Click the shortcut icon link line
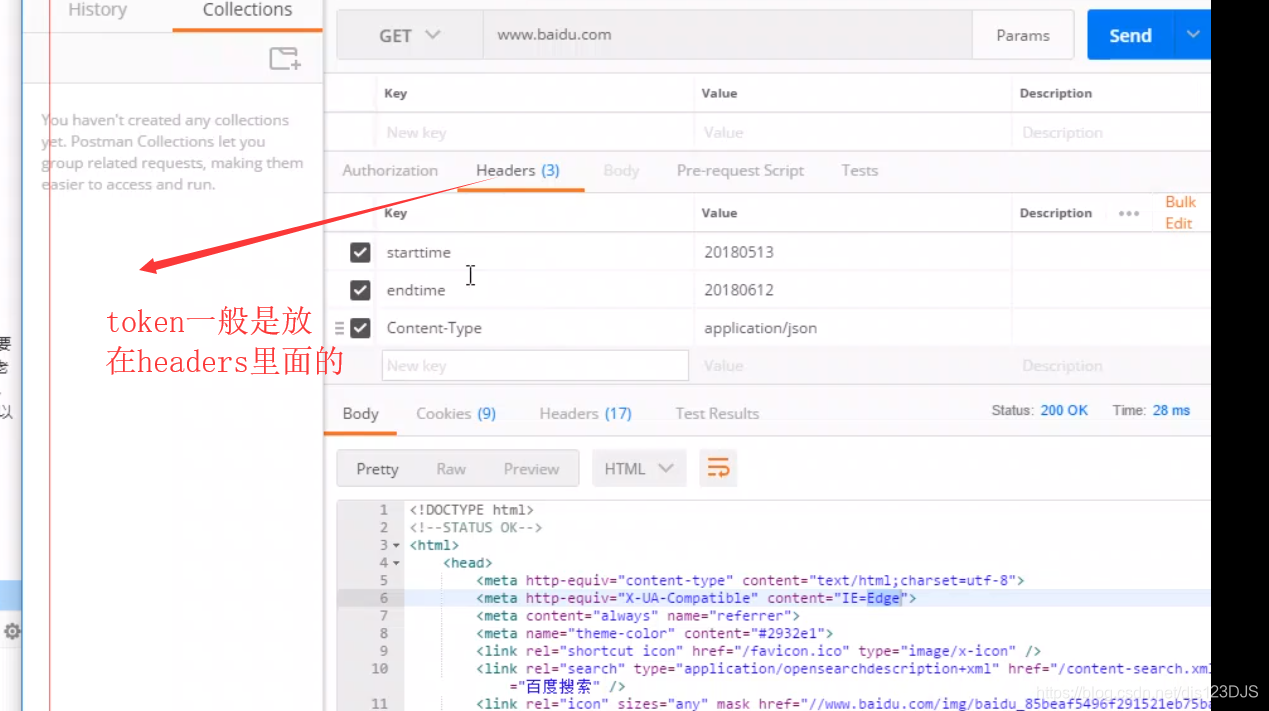 click(758, 651)
